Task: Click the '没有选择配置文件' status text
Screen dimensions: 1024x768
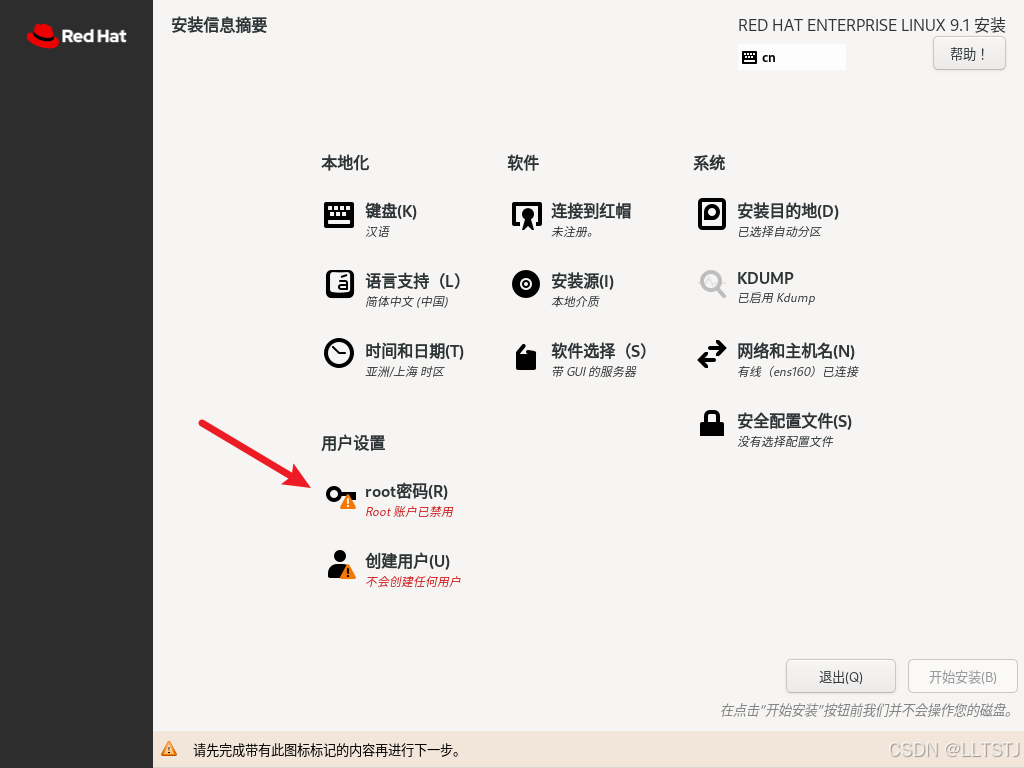Action: coord(785,442)
